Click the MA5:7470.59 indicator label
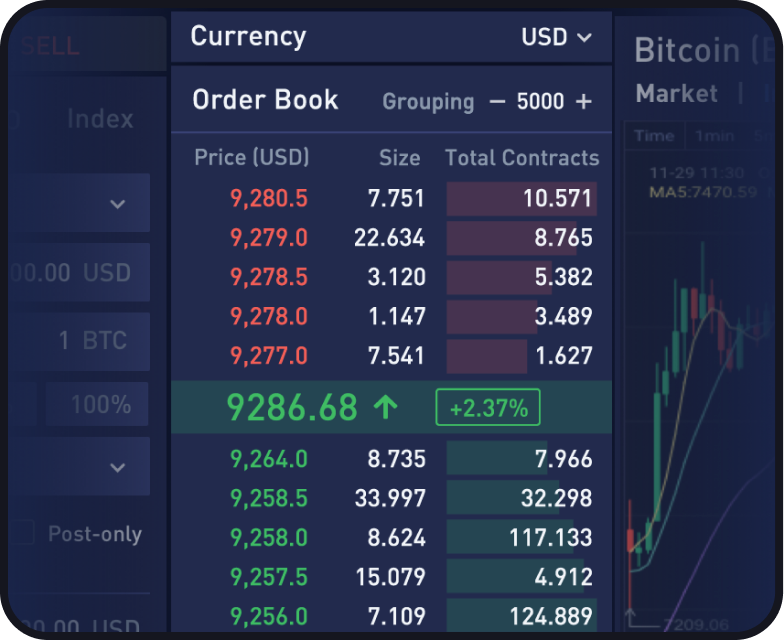The height and width of the screenshot is (640, 784). click(x=703, y=192)
